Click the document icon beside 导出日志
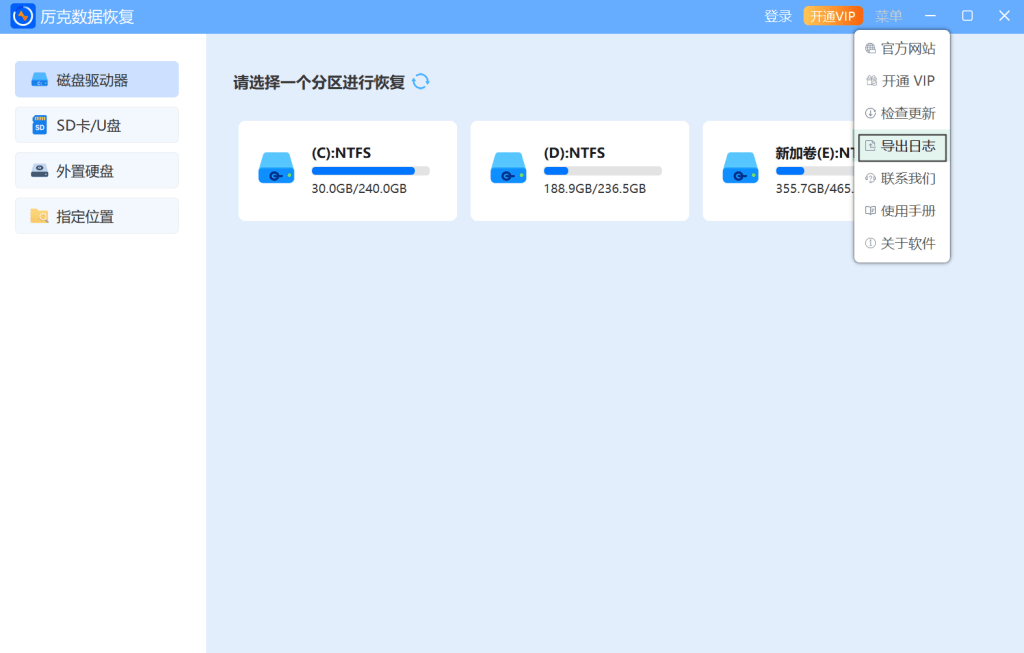 tap(870, 146)
